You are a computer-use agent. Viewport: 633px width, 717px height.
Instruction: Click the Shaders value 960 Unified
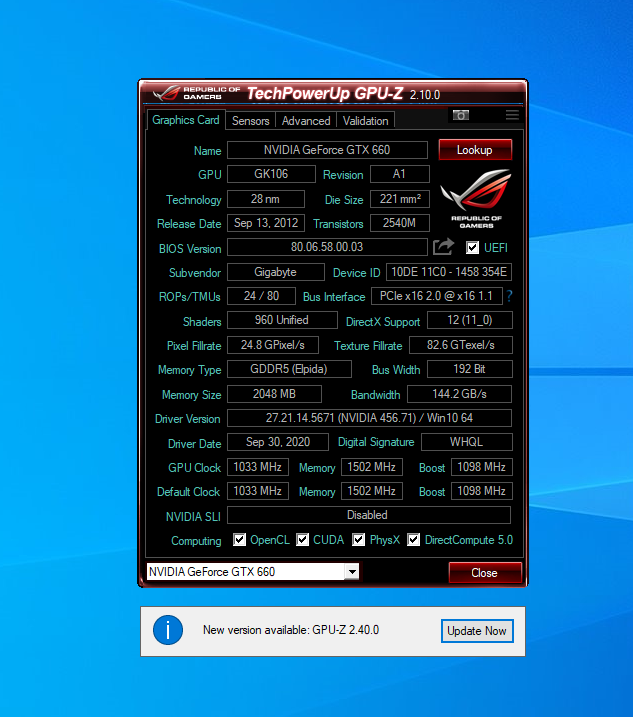282,320
